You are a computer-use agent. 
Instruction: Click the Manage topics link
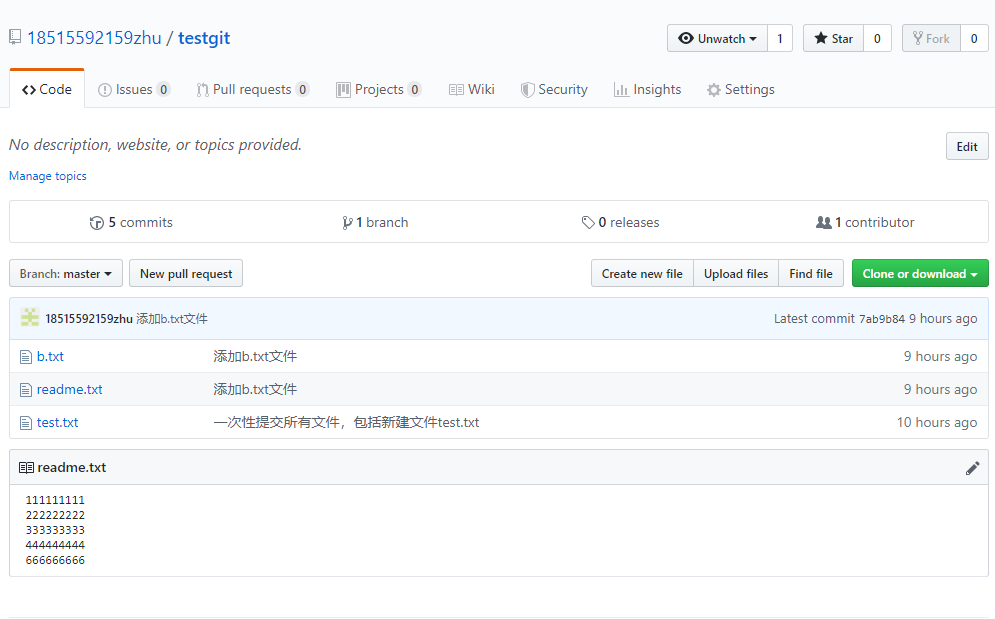(48, 176)
